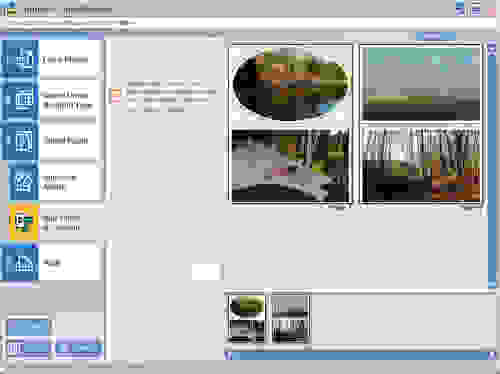Screen dimensions: 500x374
Task: Select the oval-framed photo in the preview
Action: (x=292, y=83)
